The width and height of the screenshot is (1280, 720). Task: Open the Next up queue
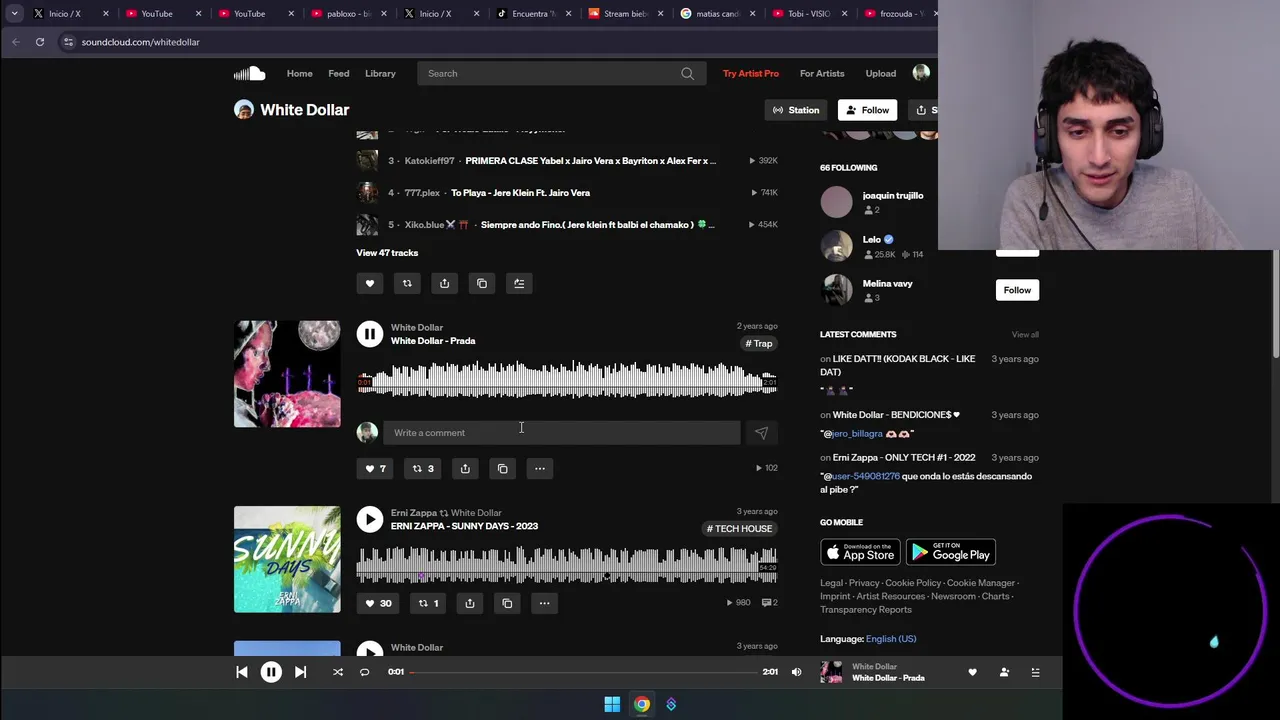click(x=1035, y=672)
